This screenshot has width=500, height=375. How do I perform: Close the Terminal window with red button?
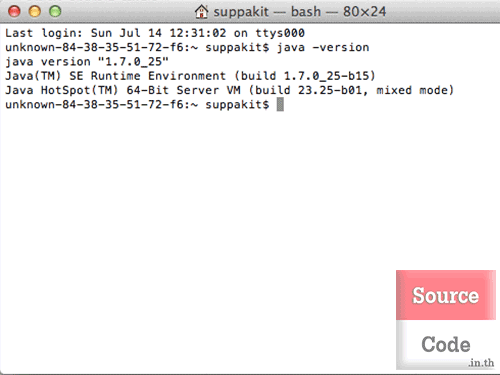[x=14, y=12]
